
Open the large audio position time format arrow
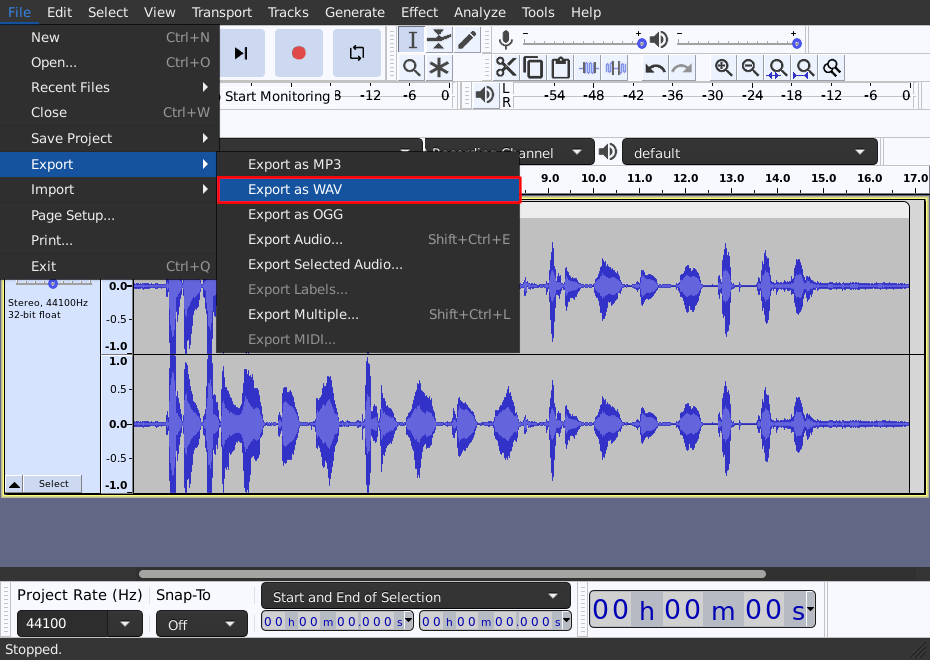coord(810,608)
